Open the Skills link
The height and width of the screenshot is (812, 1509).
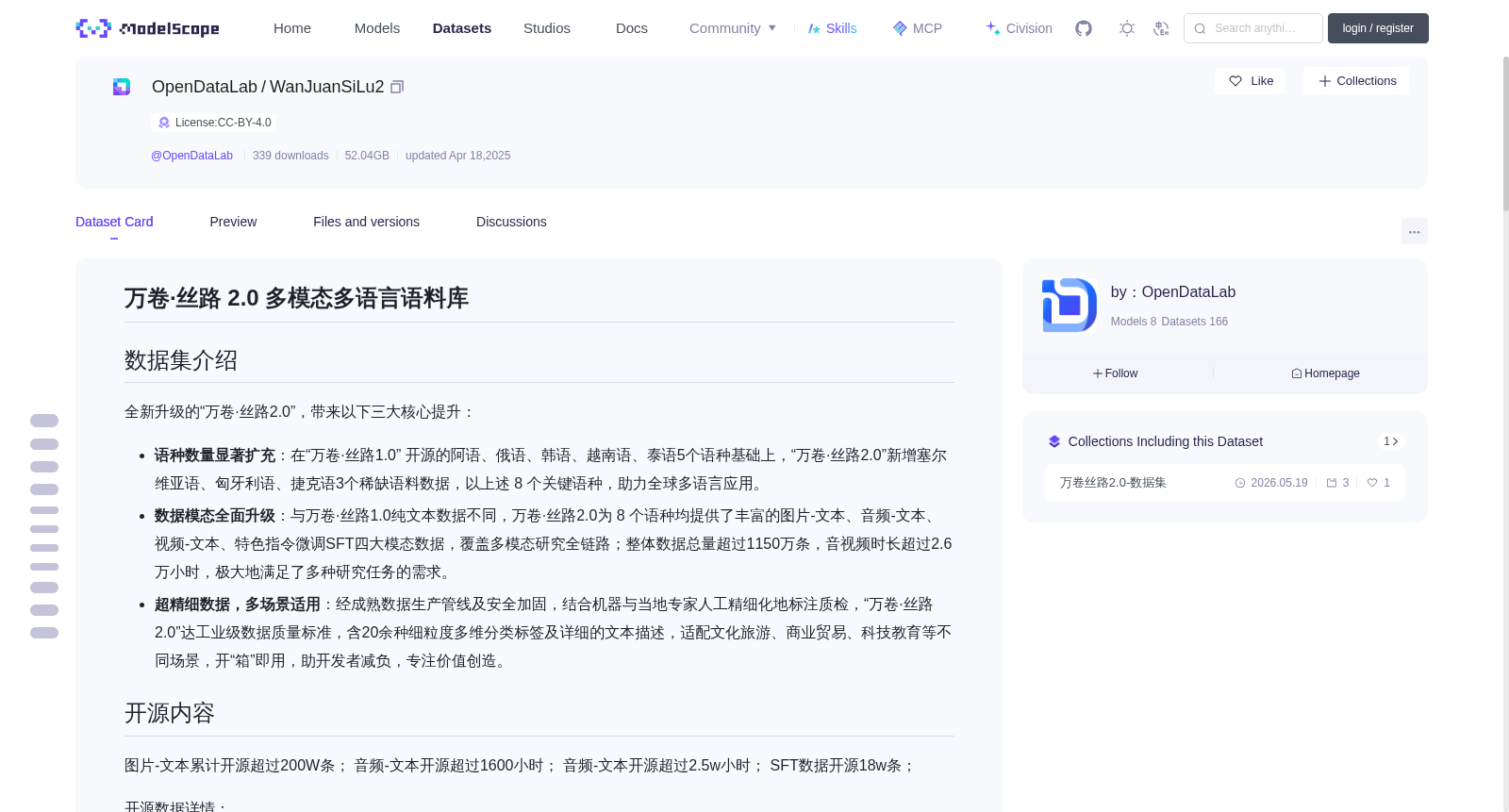pos(833,28)
